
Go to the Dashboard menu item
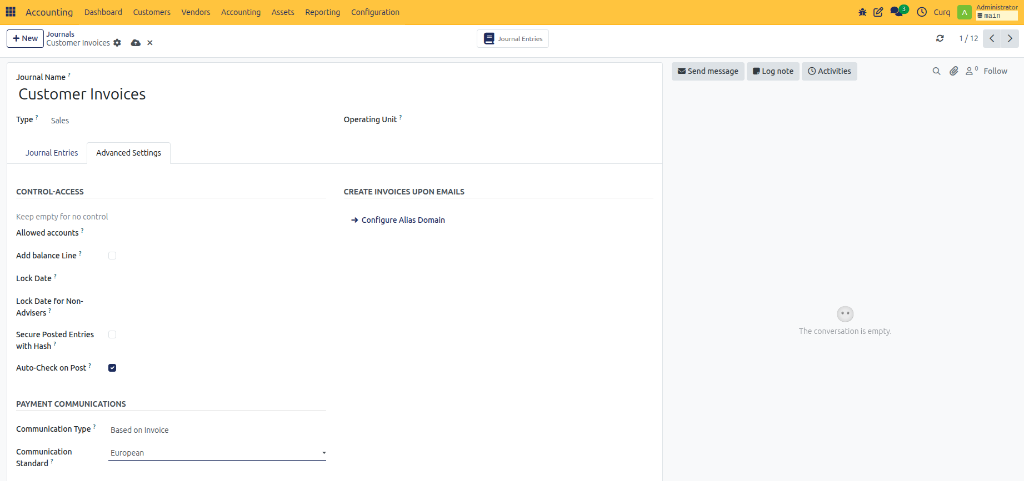103,12
